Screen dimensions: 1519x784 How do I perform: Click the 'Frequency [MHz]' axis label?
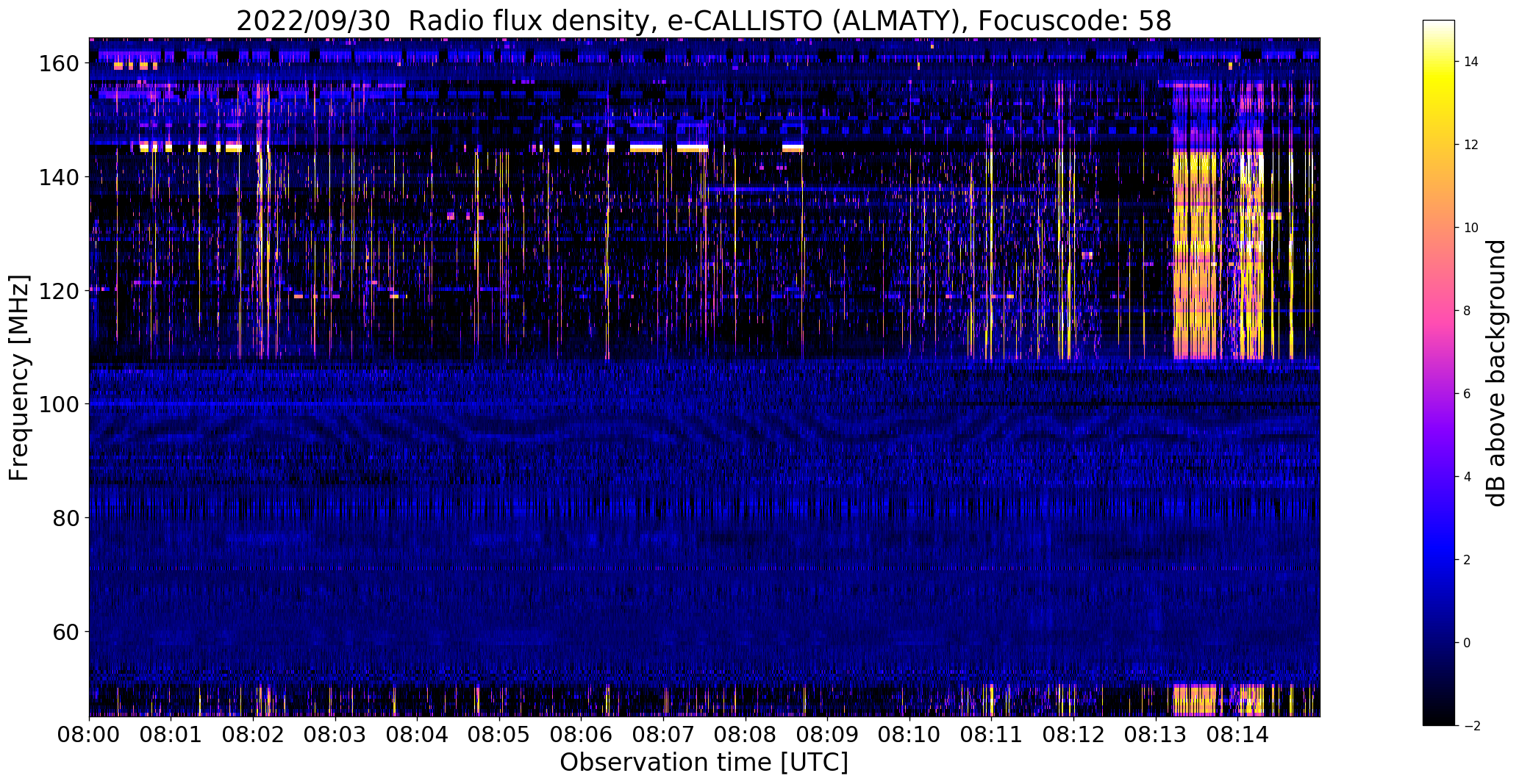[x=19, y=378]
